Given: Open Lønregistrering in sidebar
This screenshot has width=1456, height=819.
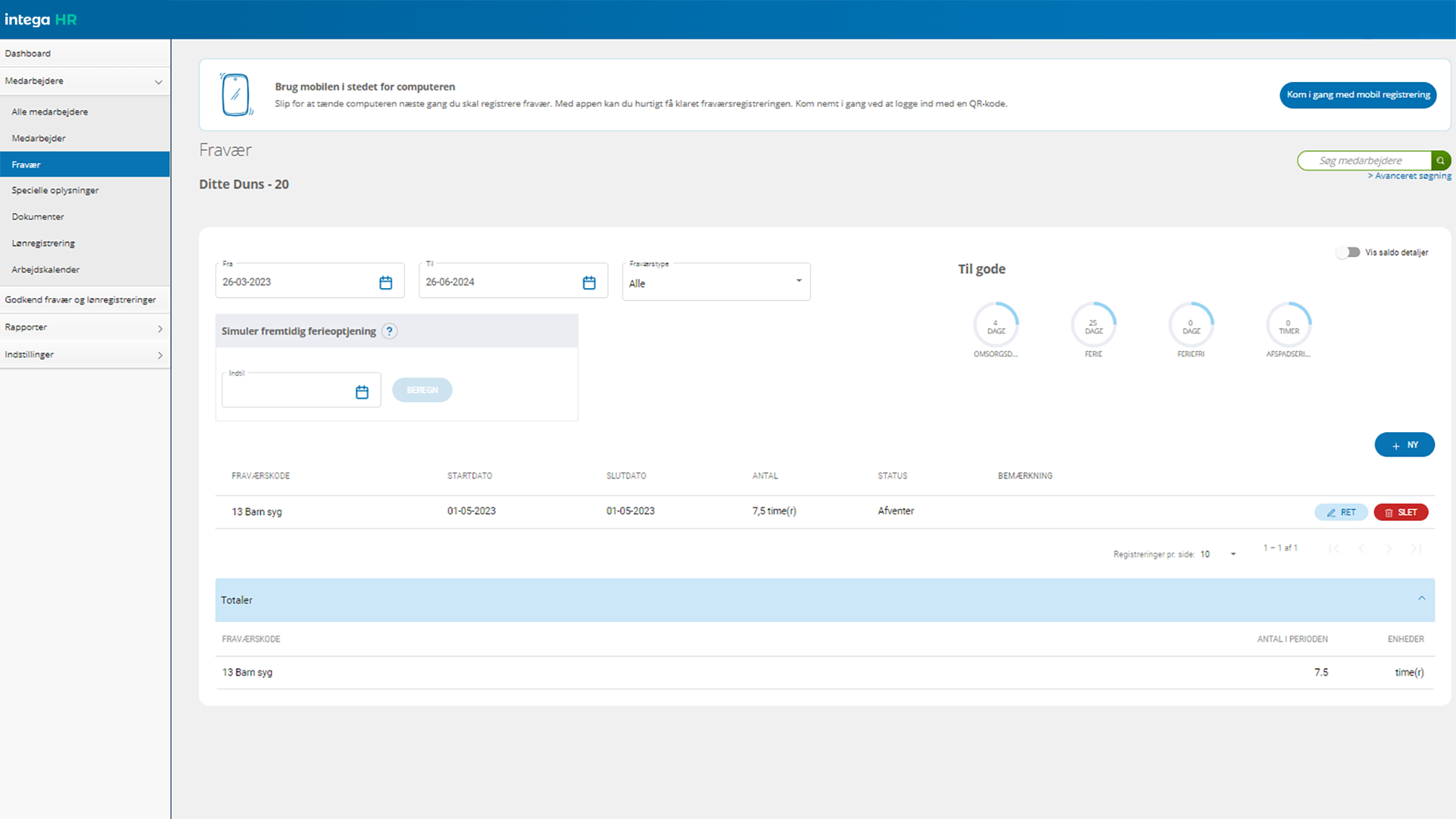Looking at the screenshot, I should [43, 243].
